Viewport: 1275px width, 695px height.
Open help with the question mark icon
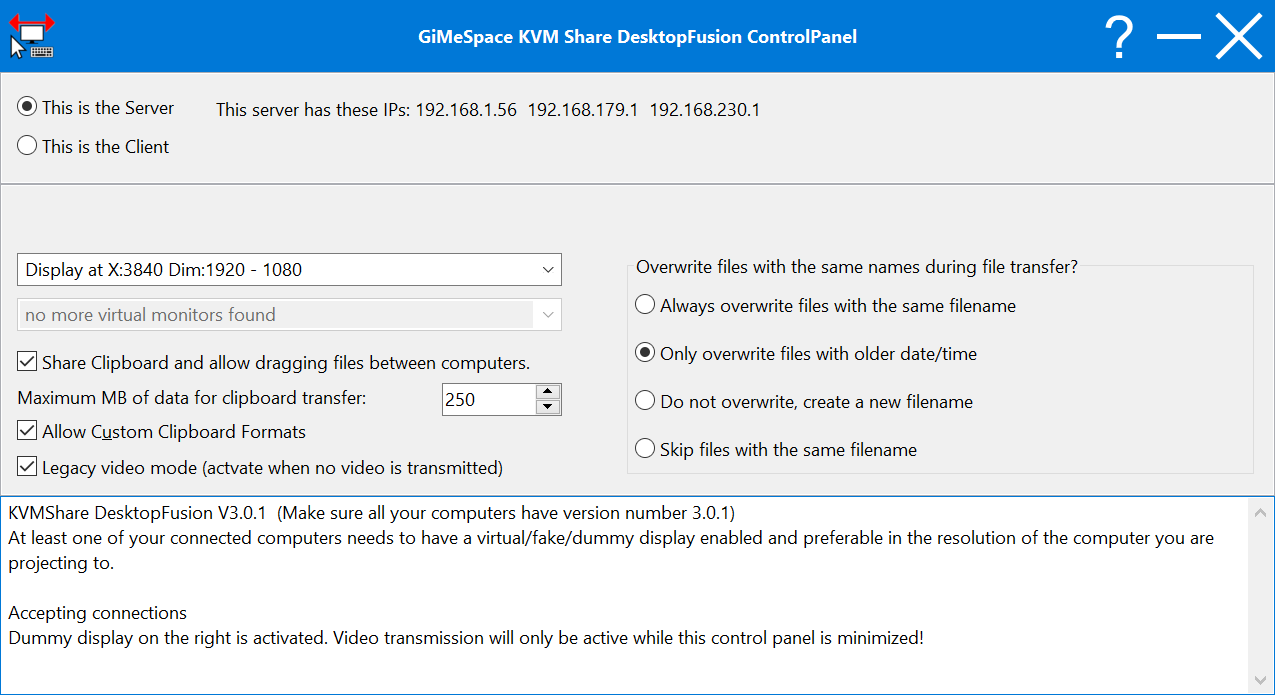1119,37
